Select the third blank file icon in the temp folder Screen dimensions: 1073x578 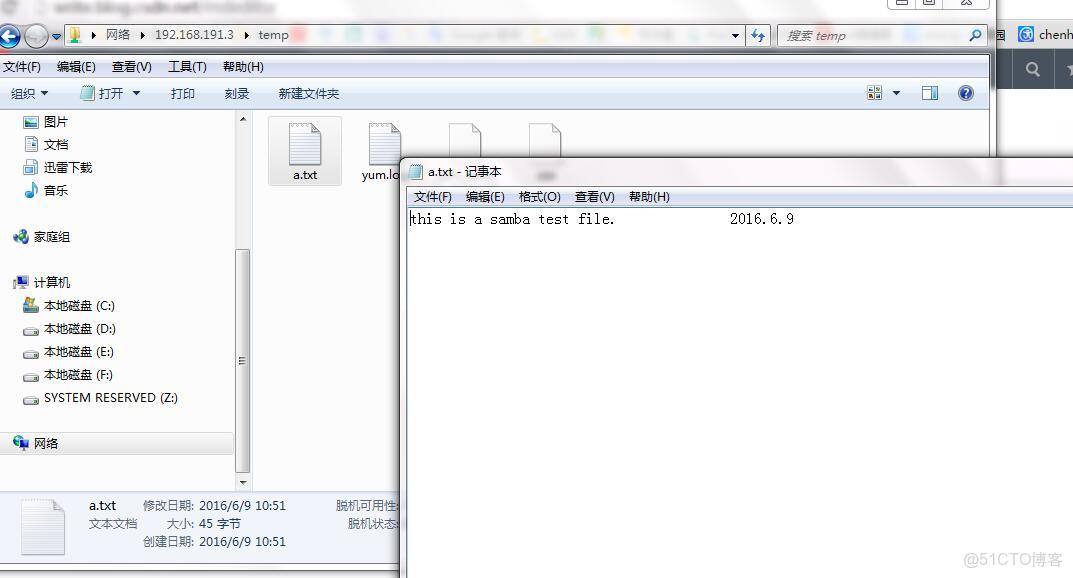pos(465,140)
